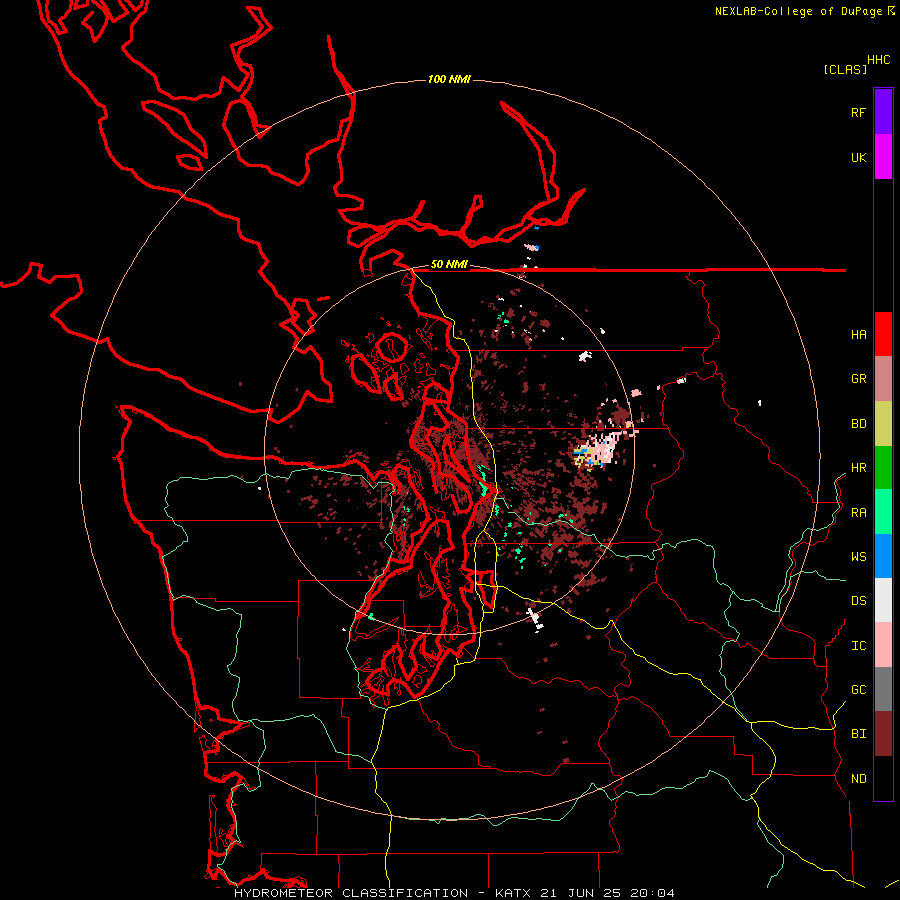Click the WS legend label
The height and width of the screenshot is (900, 900).
point(858,557)
